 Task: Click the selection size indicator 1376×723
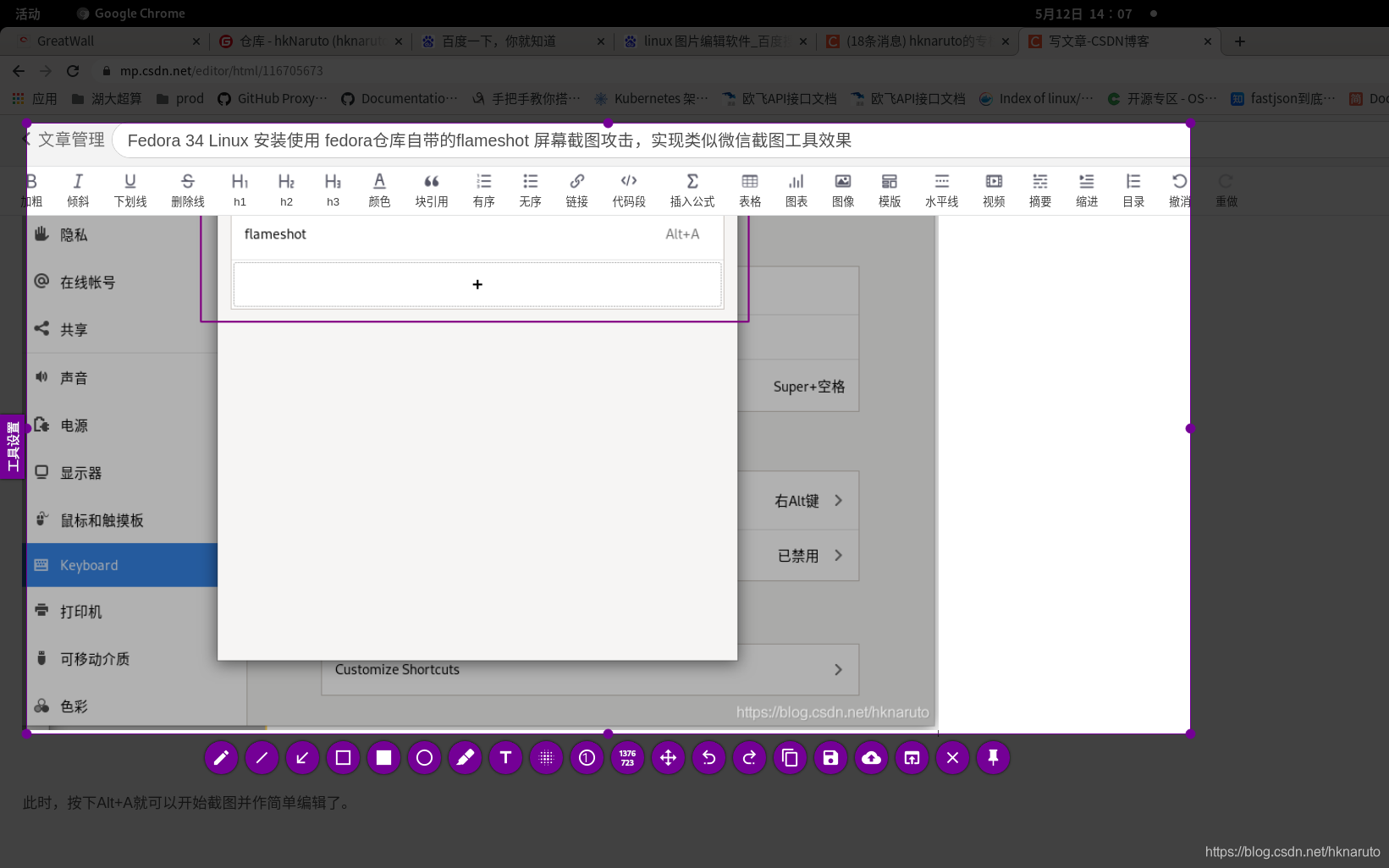point(627,758)
